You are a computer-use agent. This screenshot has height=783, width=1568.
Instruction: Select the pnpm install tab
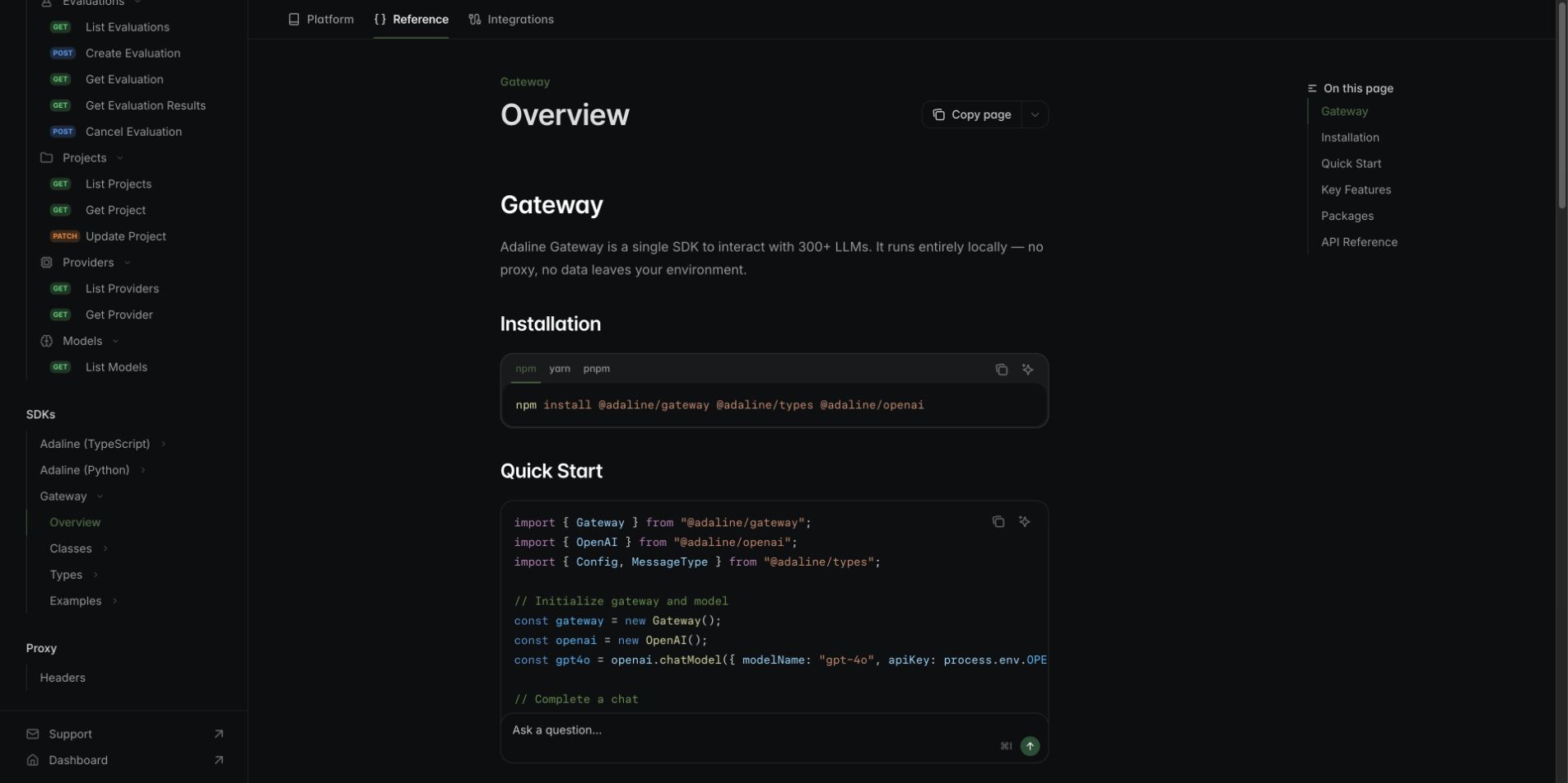point(597,369)
